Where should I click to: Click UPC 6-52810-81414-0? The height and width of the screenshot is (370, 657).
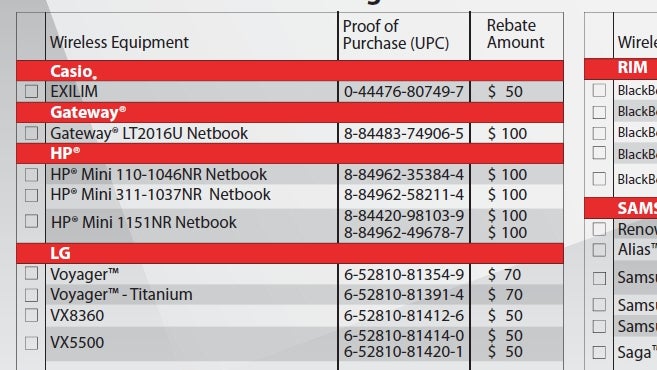pos(404,336)
